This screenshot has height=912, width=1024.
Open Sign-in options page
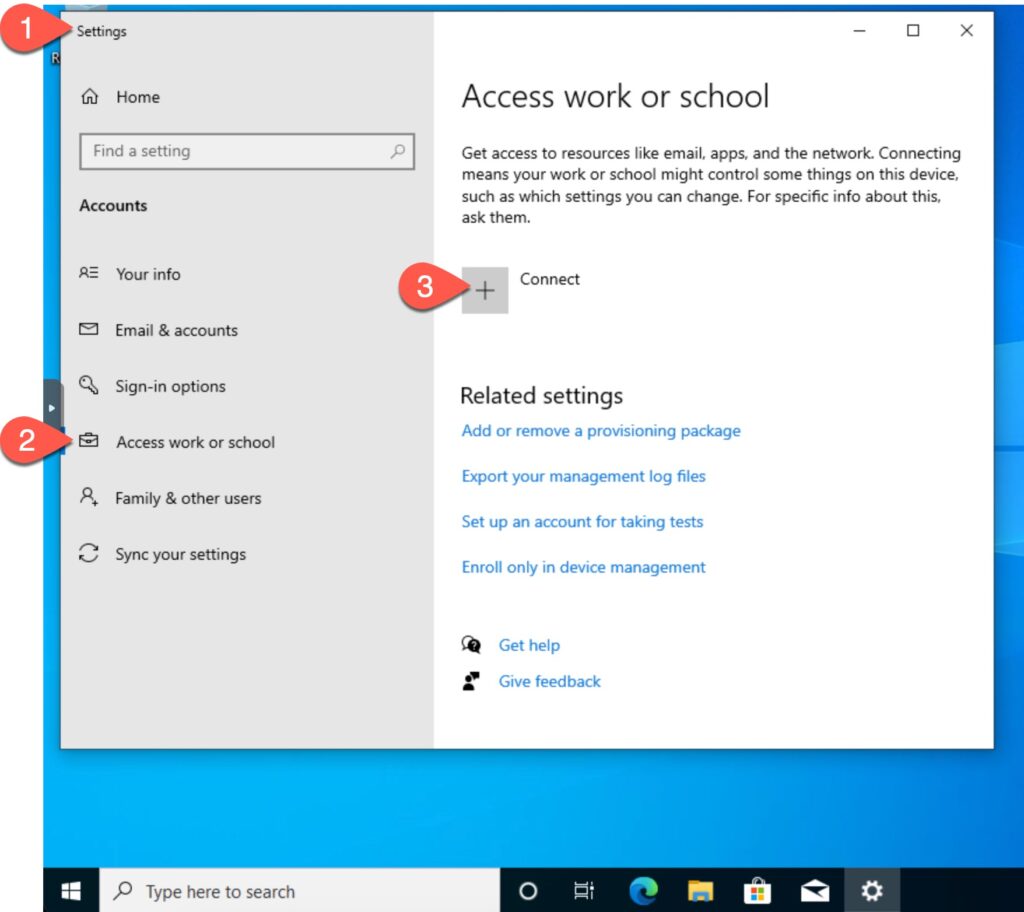tap(170, 386)
